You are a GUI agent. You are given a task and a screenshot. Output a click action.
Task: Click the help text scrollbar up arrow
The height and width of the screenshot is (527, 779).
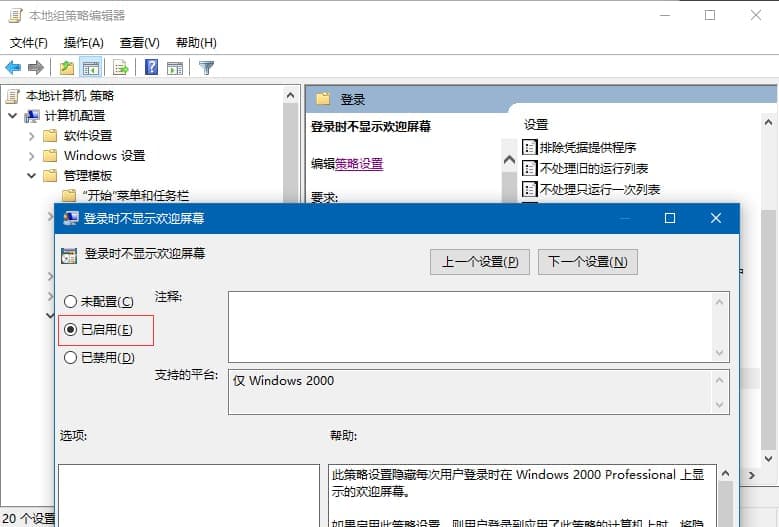tap(725, 473)
